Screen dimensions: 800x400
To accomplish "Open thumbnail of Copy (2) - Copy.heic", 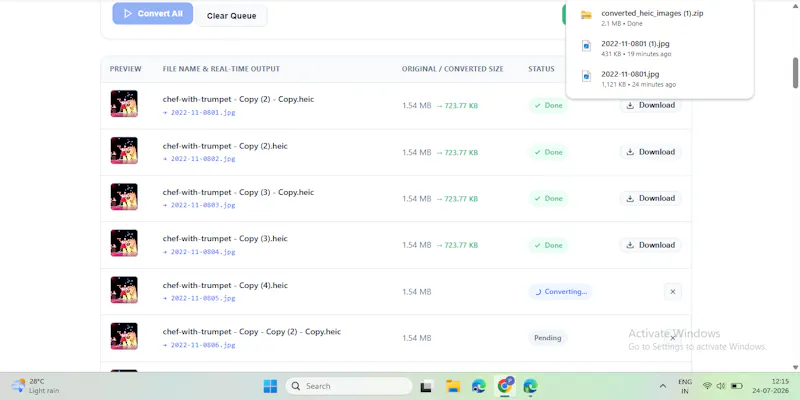I will [124, 104].
